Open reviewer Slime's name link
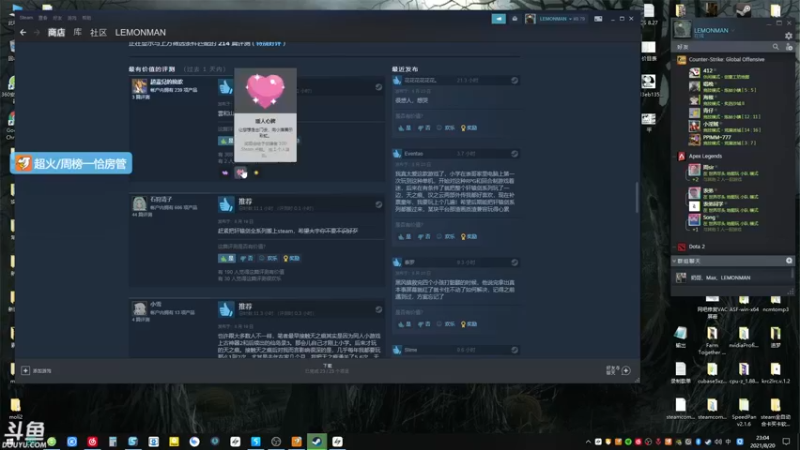The height and width of the screenshot is (450, 800). tap(411, 350)
